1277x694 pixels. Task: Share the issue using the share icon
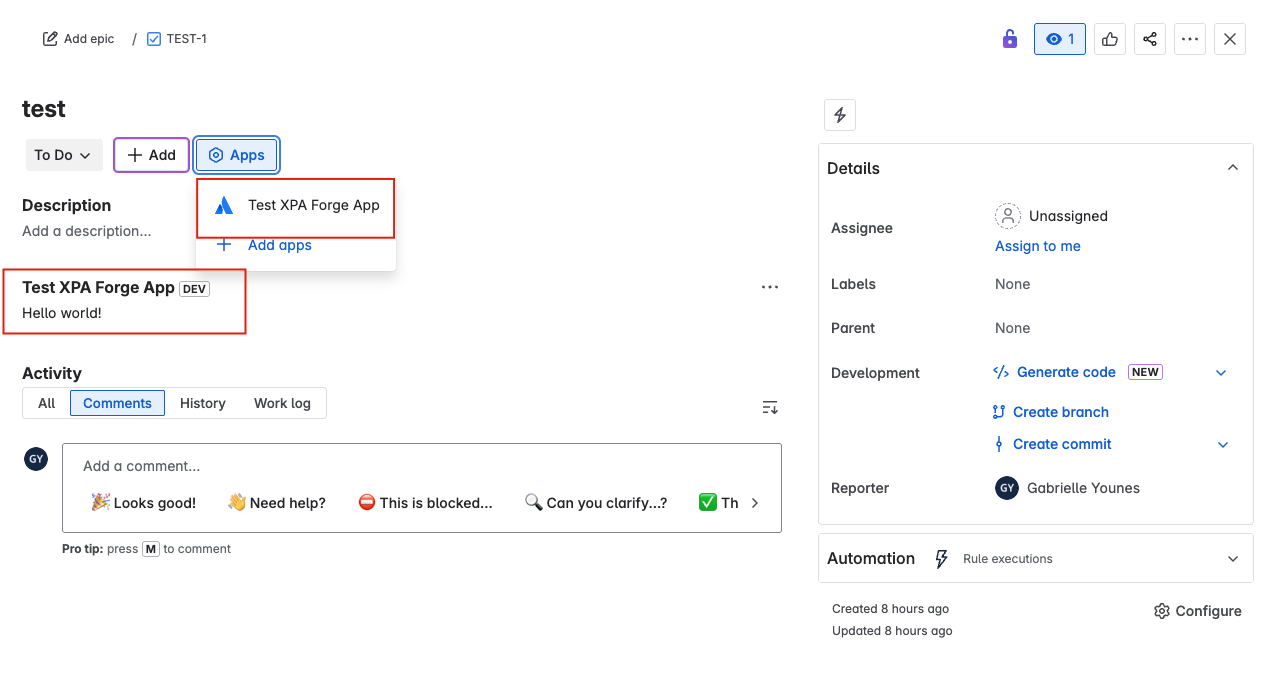tap(1149, 38)
